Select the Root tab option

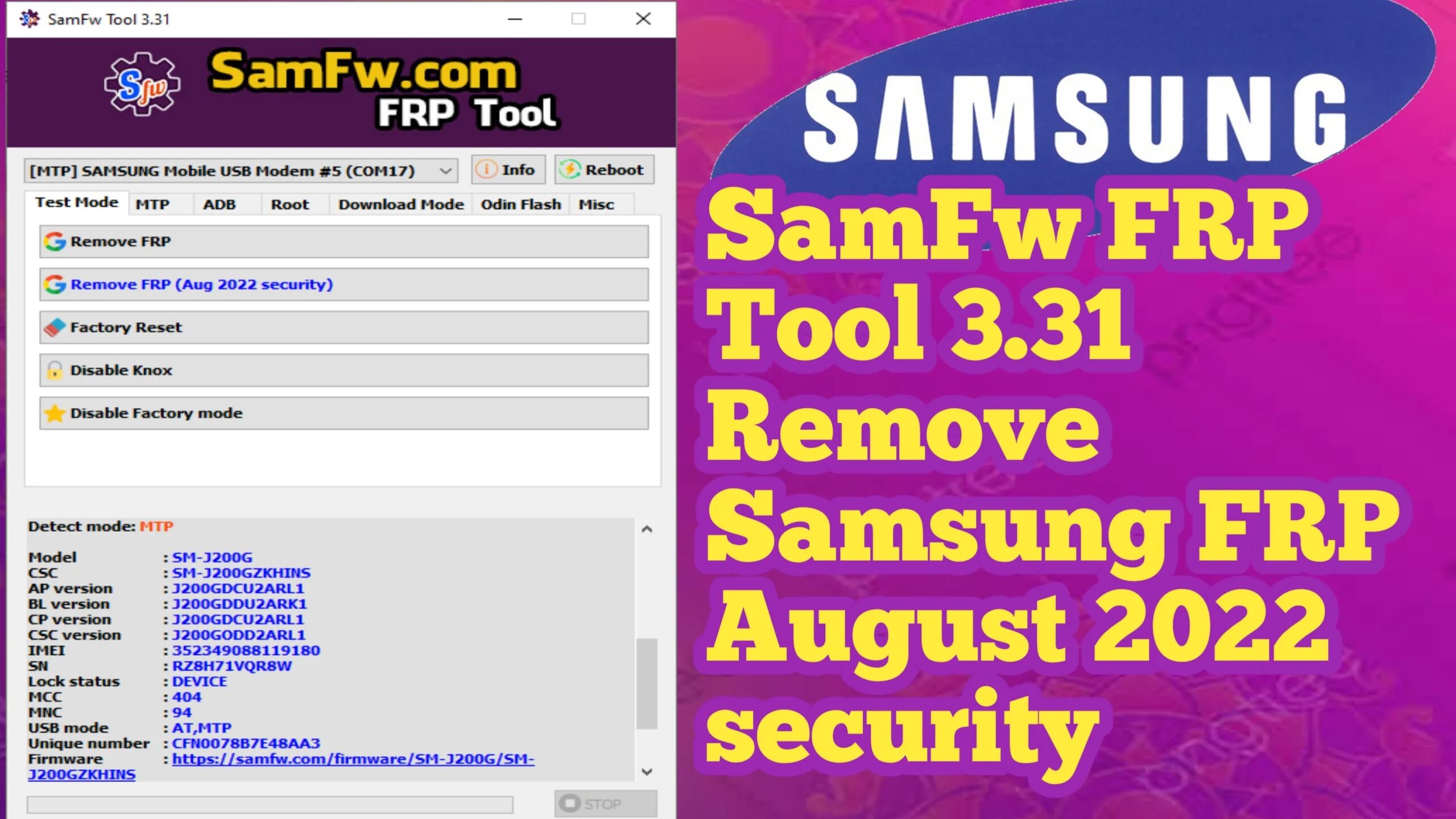tap(290, 204)
